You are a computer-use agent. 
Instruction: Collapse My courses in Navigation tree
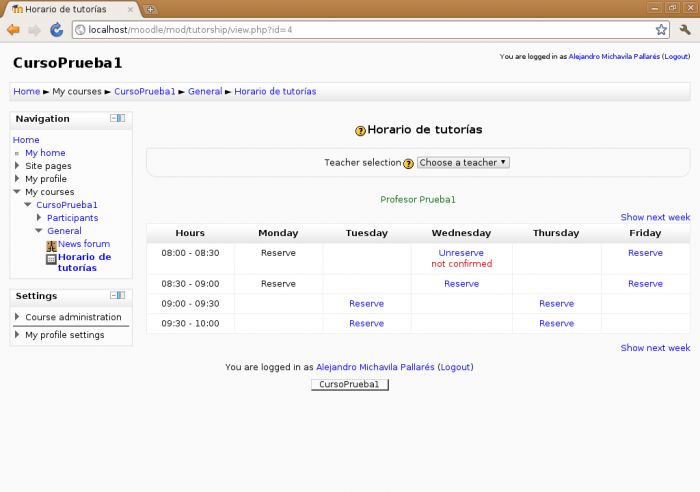click(17, 192)
